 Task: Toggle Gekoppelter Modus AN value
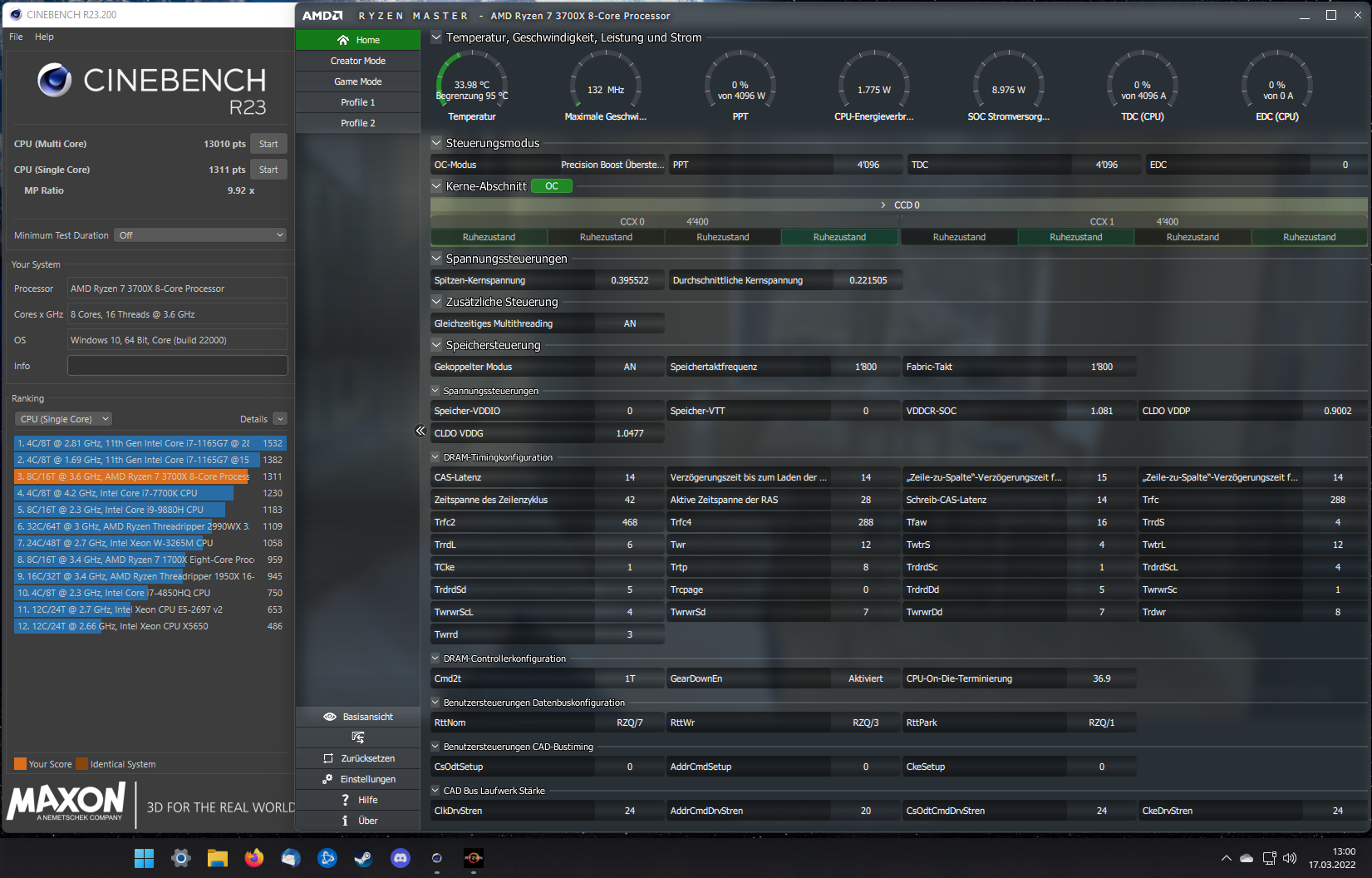click(630, 367)
